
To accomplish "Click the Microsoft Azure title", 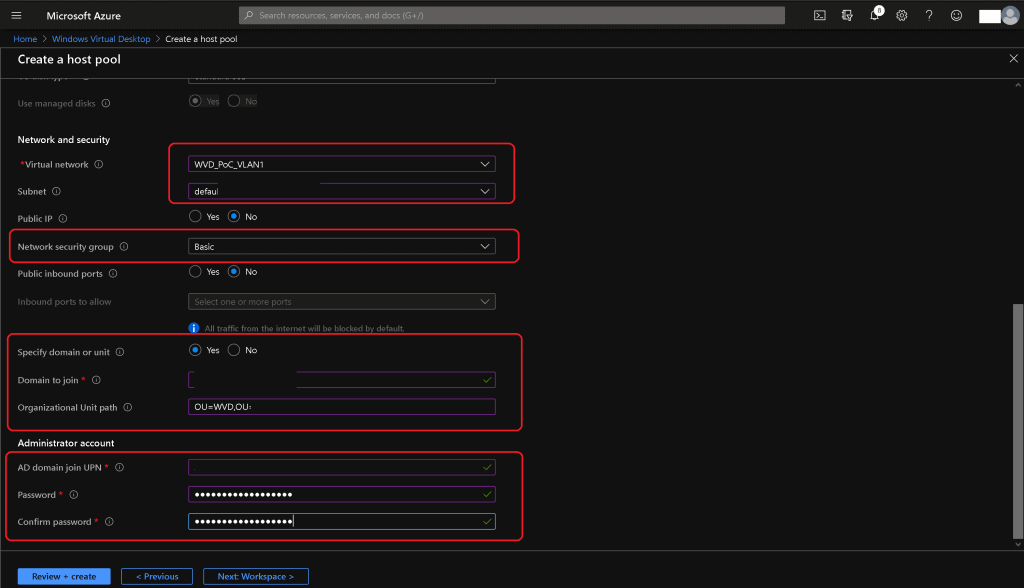I will click(x=84, y=16).
